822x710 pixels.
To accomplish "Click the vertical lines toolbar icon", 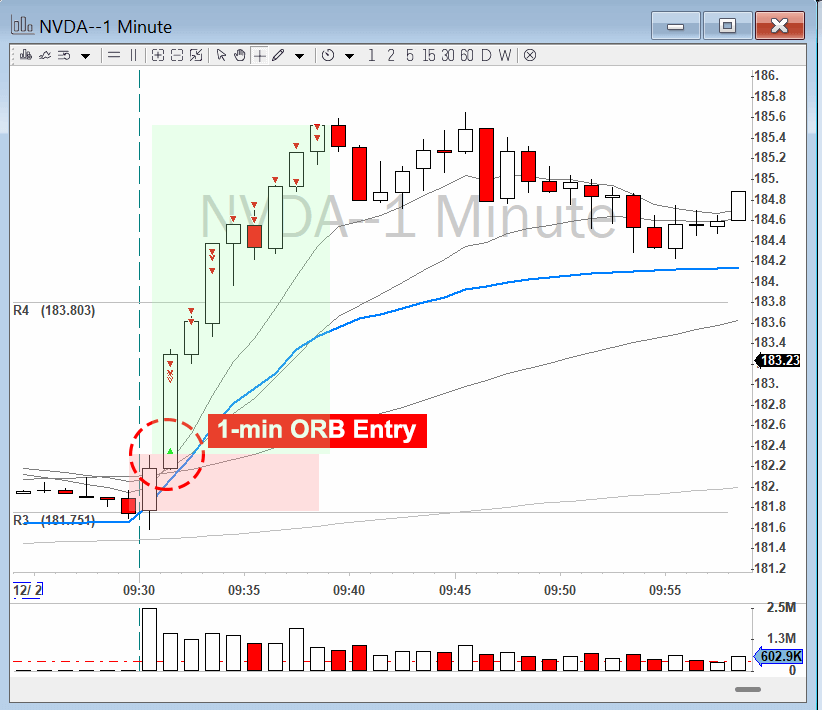I will point(133,55).
